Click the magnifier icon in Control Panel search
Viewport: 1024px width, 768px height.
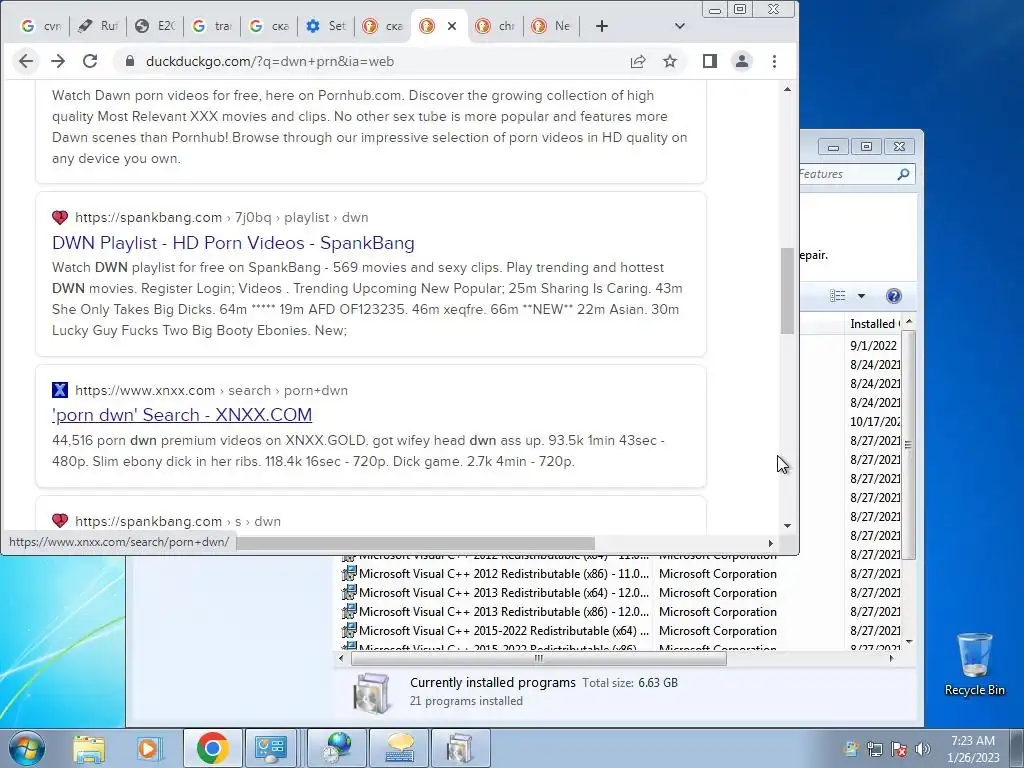903,174
